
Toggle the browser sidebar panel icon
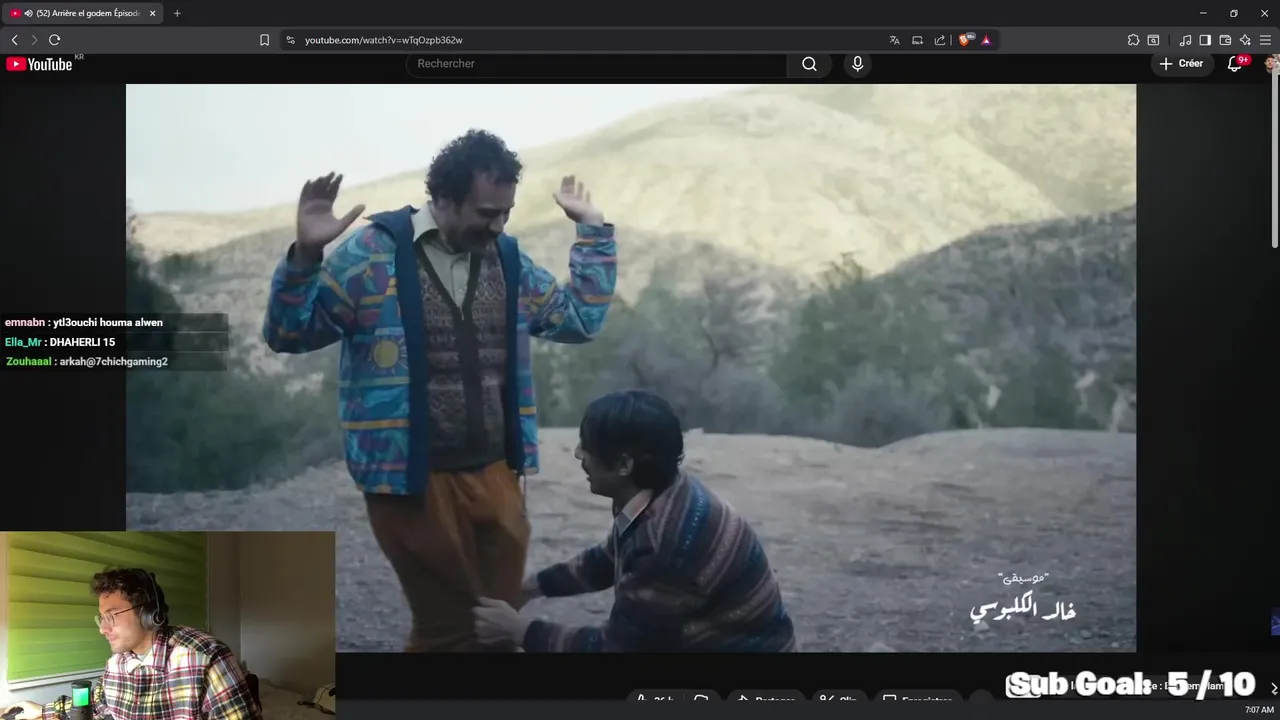click(x=1205, y=40)
